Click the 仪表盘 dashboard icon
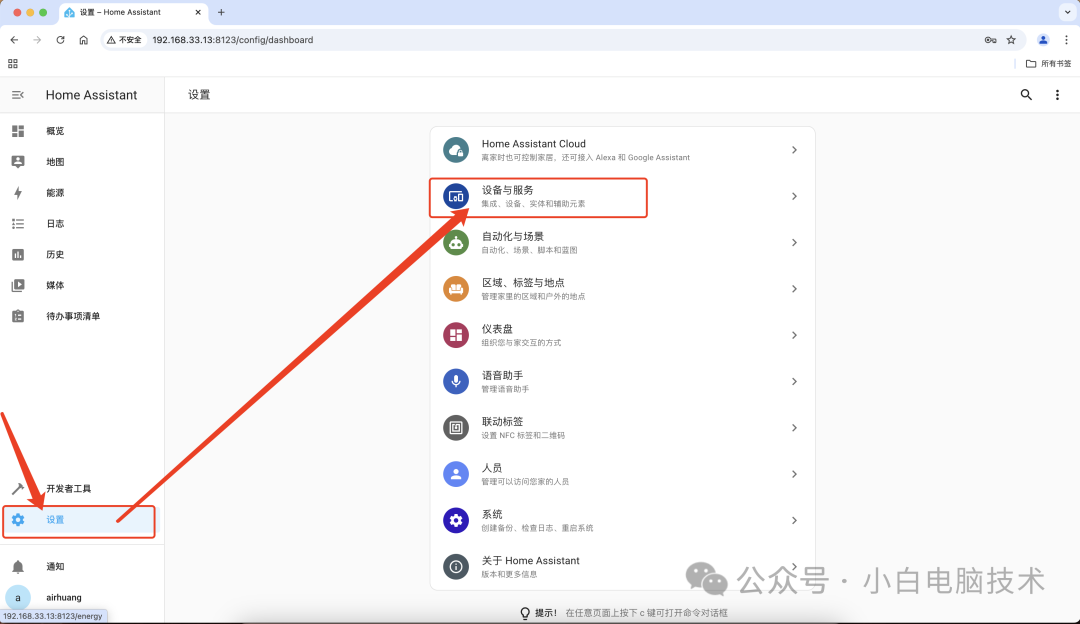The height and width of the screenshot is (624, 1080). (x=456, y=335)
